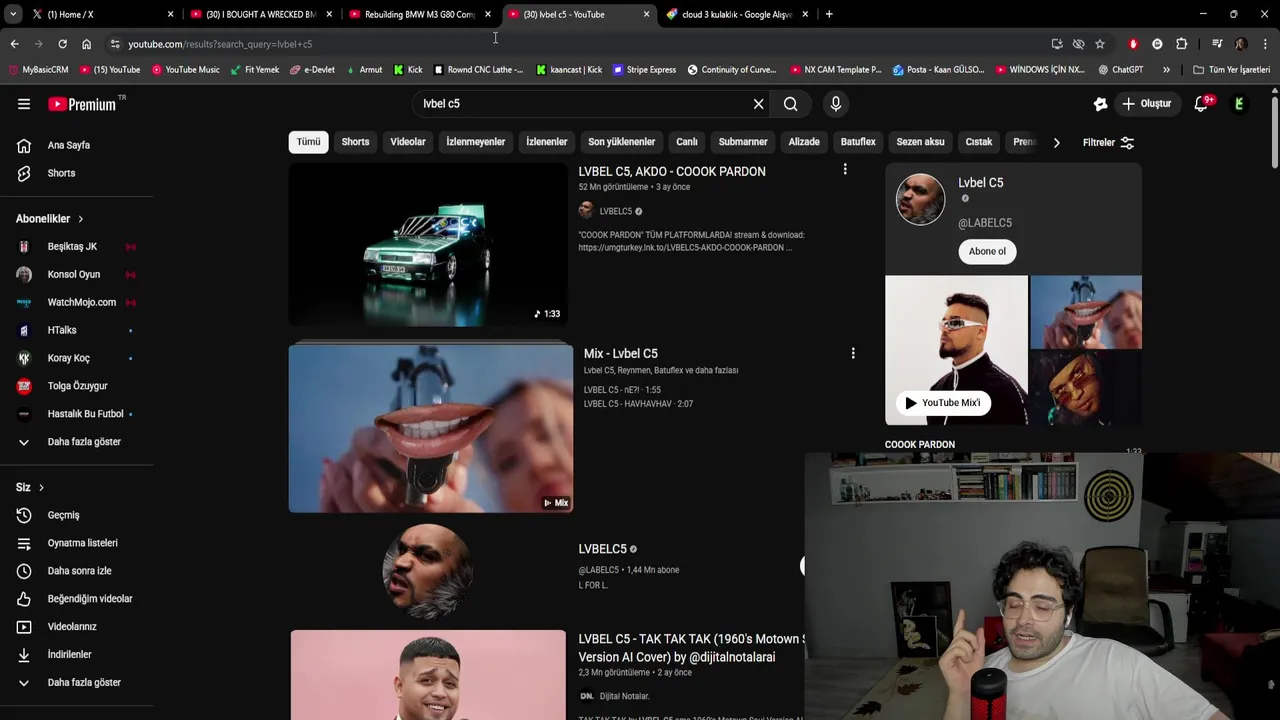
Task: Click the Oluştur create button
Action: pyautogui.click(x=1146, y=104)
